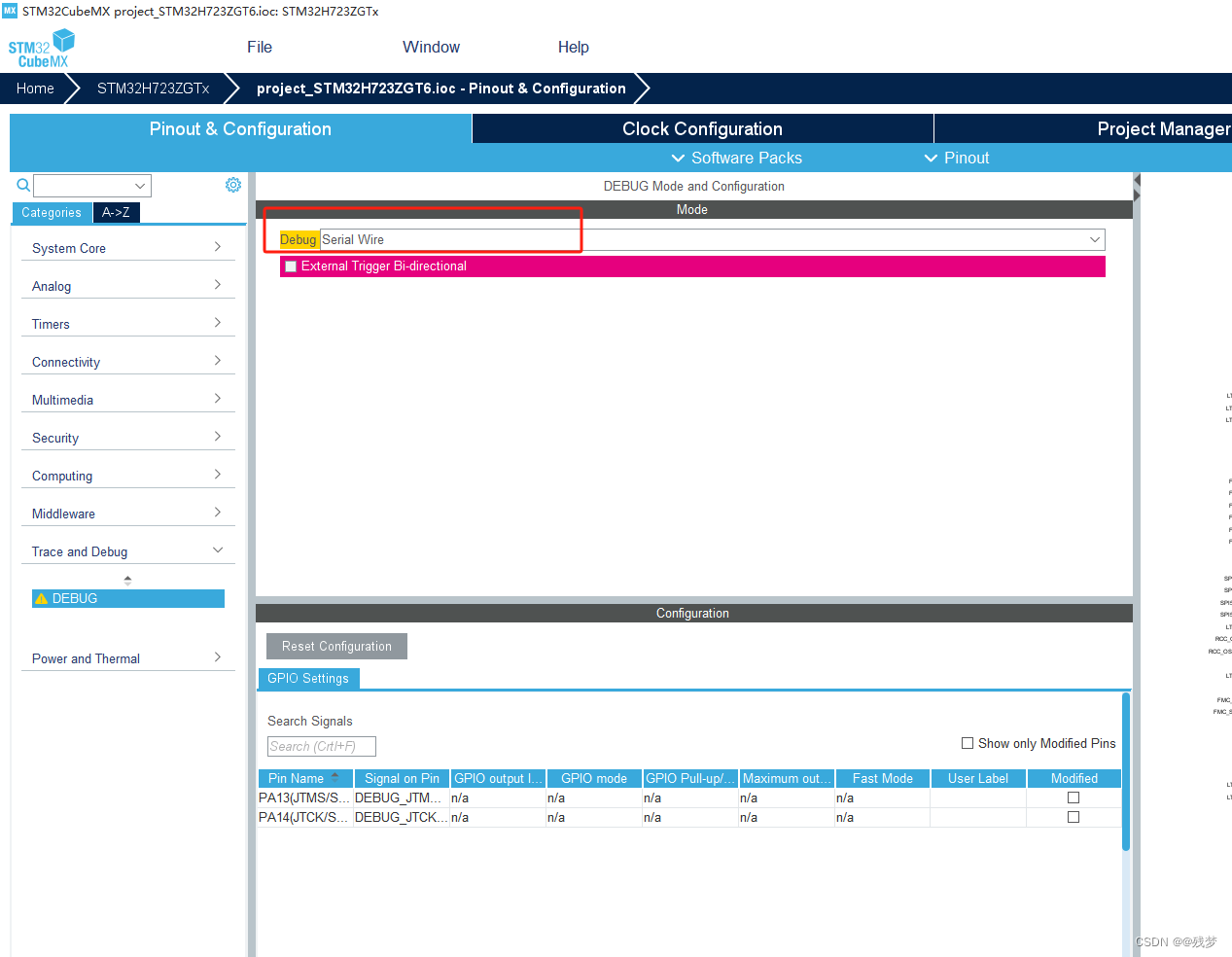The height and width of the screenshot is (957, 1232).
Task: Open the Debug Serial Wire dropdown
Action: coord(712,239)
